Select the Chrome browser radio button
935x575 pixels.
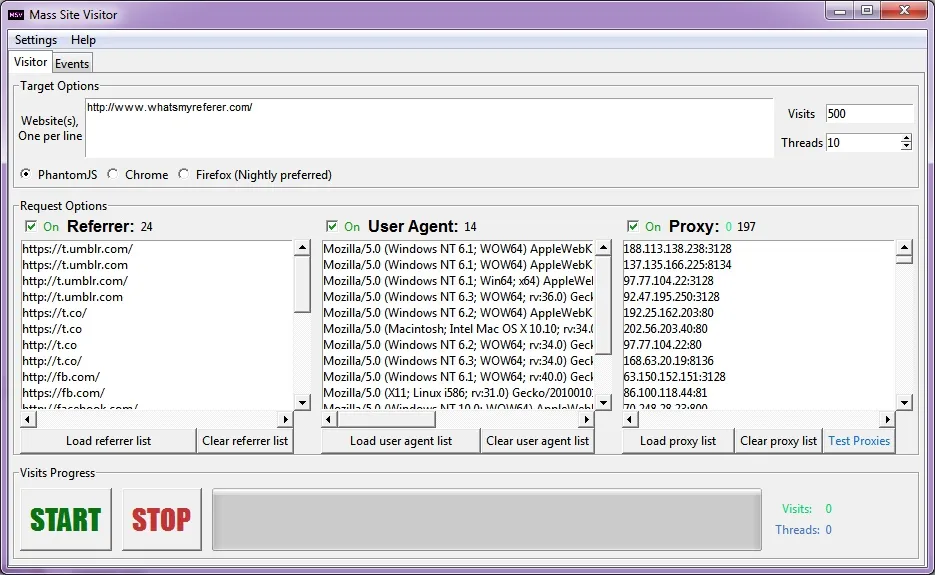[x=113, y=175]
